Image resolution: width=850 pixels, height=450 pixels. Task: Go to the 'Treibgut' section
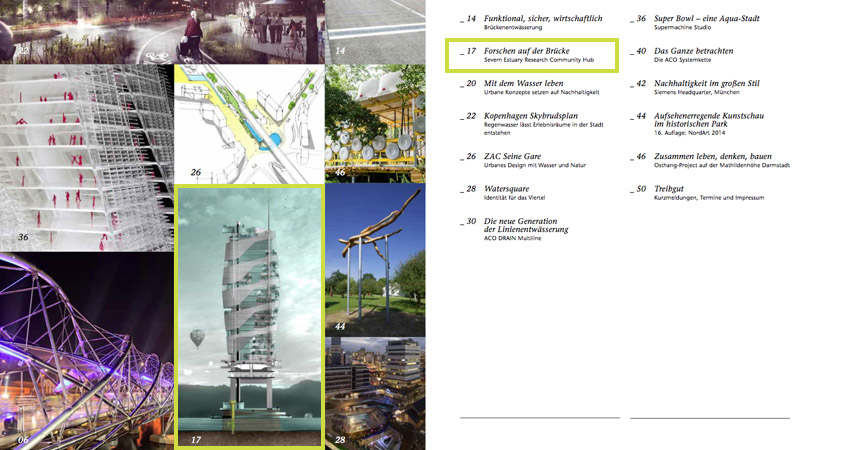668,189
